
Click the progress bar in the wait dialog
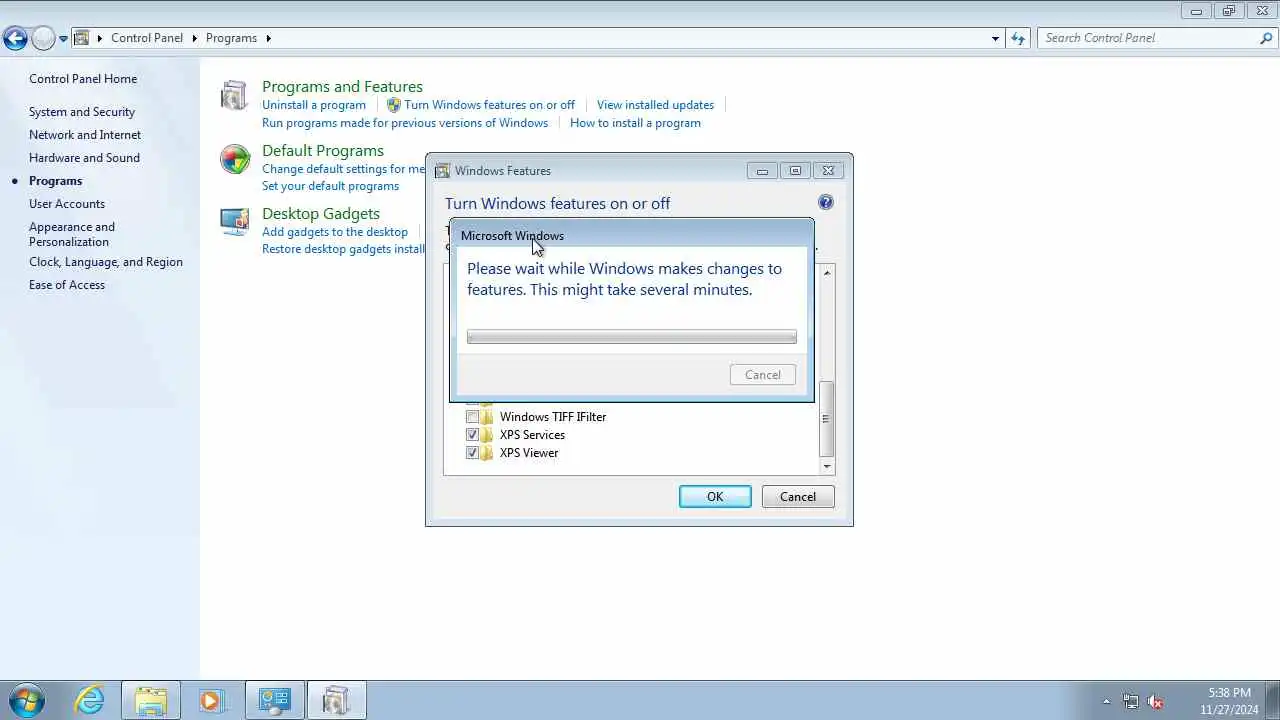click(x=632, y=337)
